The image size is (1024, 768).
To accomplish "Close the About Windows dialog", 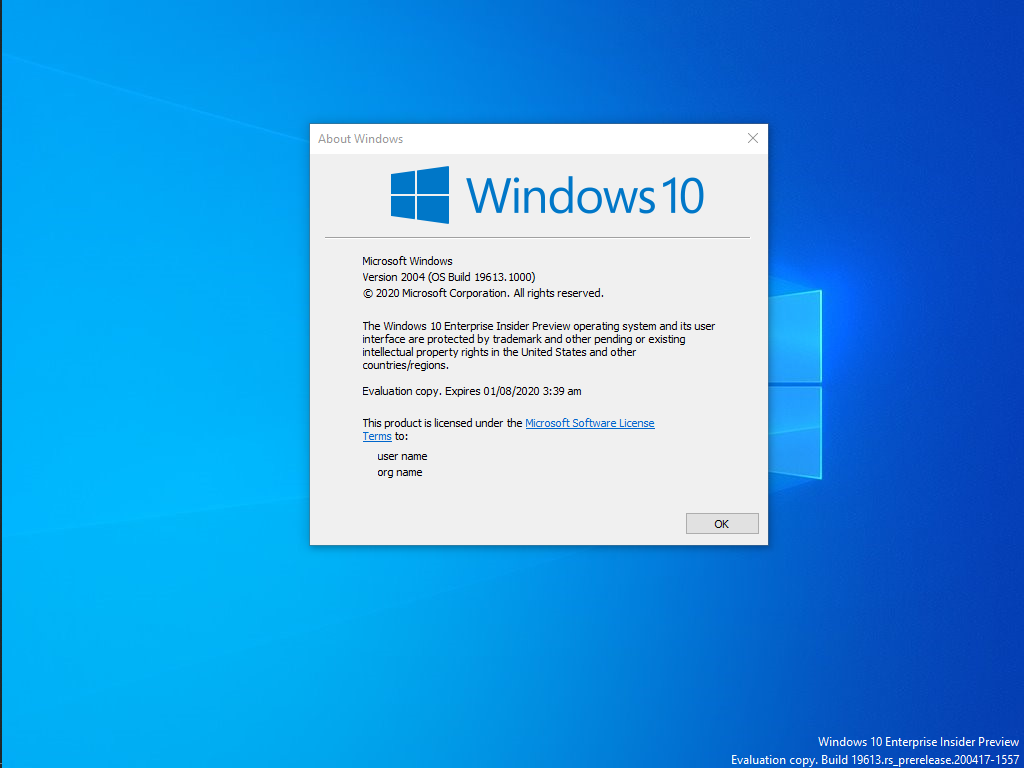I will click(752, 138).
